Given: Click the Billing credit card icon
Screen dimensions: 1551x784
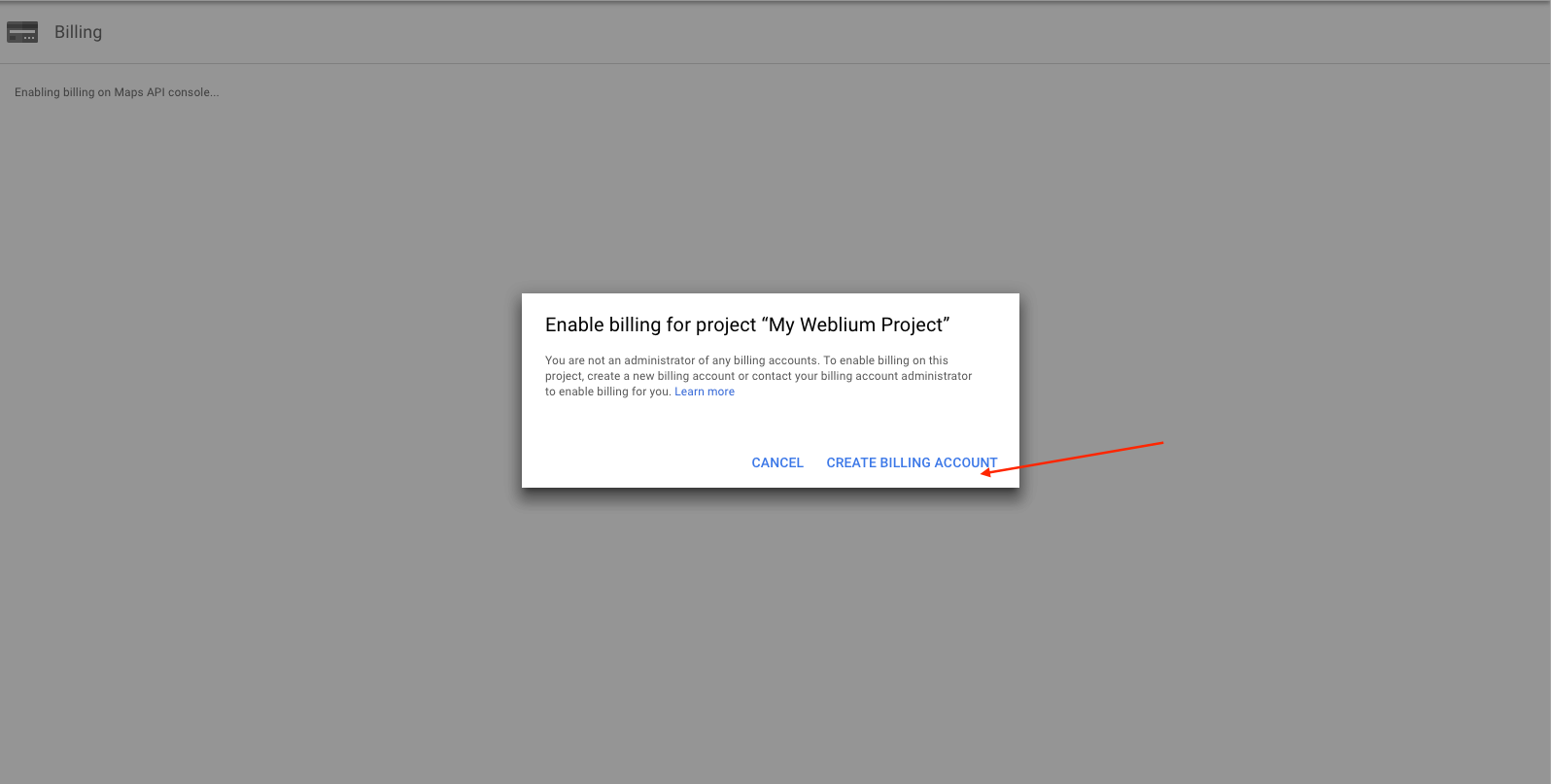Looking at the screenshot, I should (22, 32).
